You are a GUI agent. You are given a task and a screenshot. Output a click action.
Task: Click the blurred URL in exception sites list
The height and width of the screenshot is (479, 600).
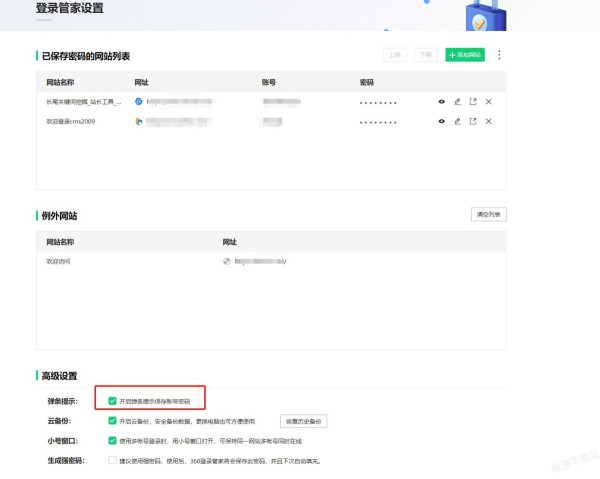point(260,261)
